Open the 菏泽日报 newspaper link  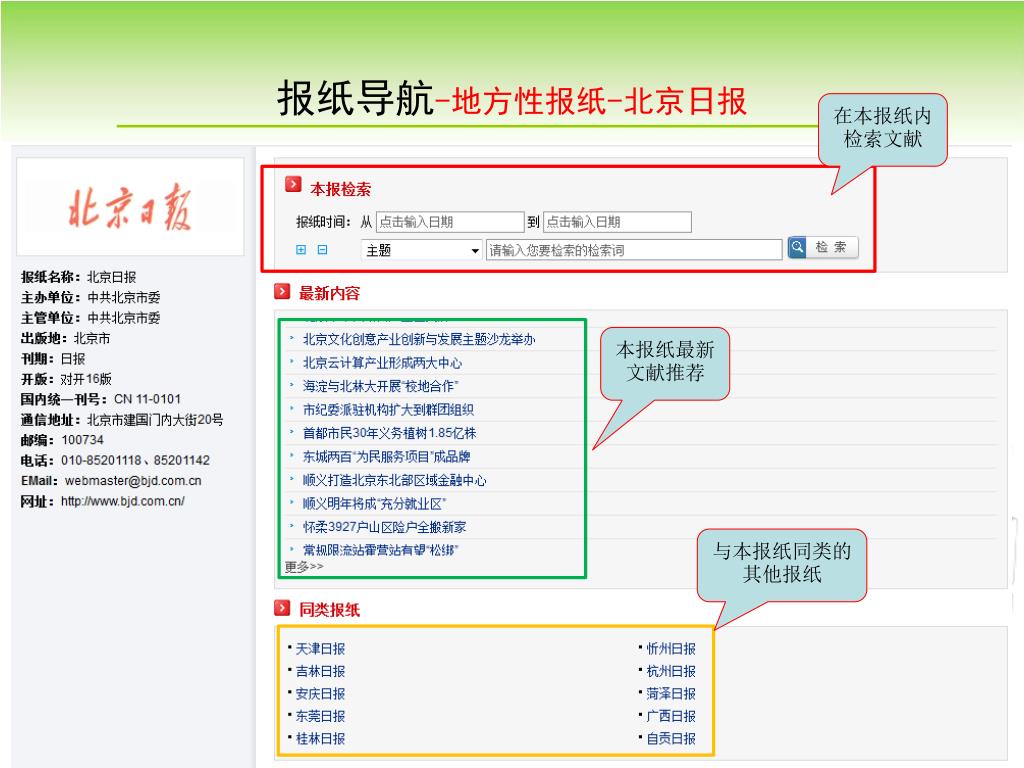click(x=671, y=694)
